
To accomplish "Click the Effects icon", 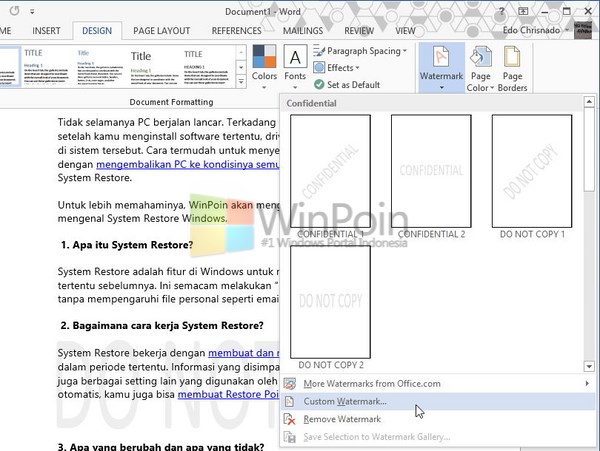I will 319,68.
